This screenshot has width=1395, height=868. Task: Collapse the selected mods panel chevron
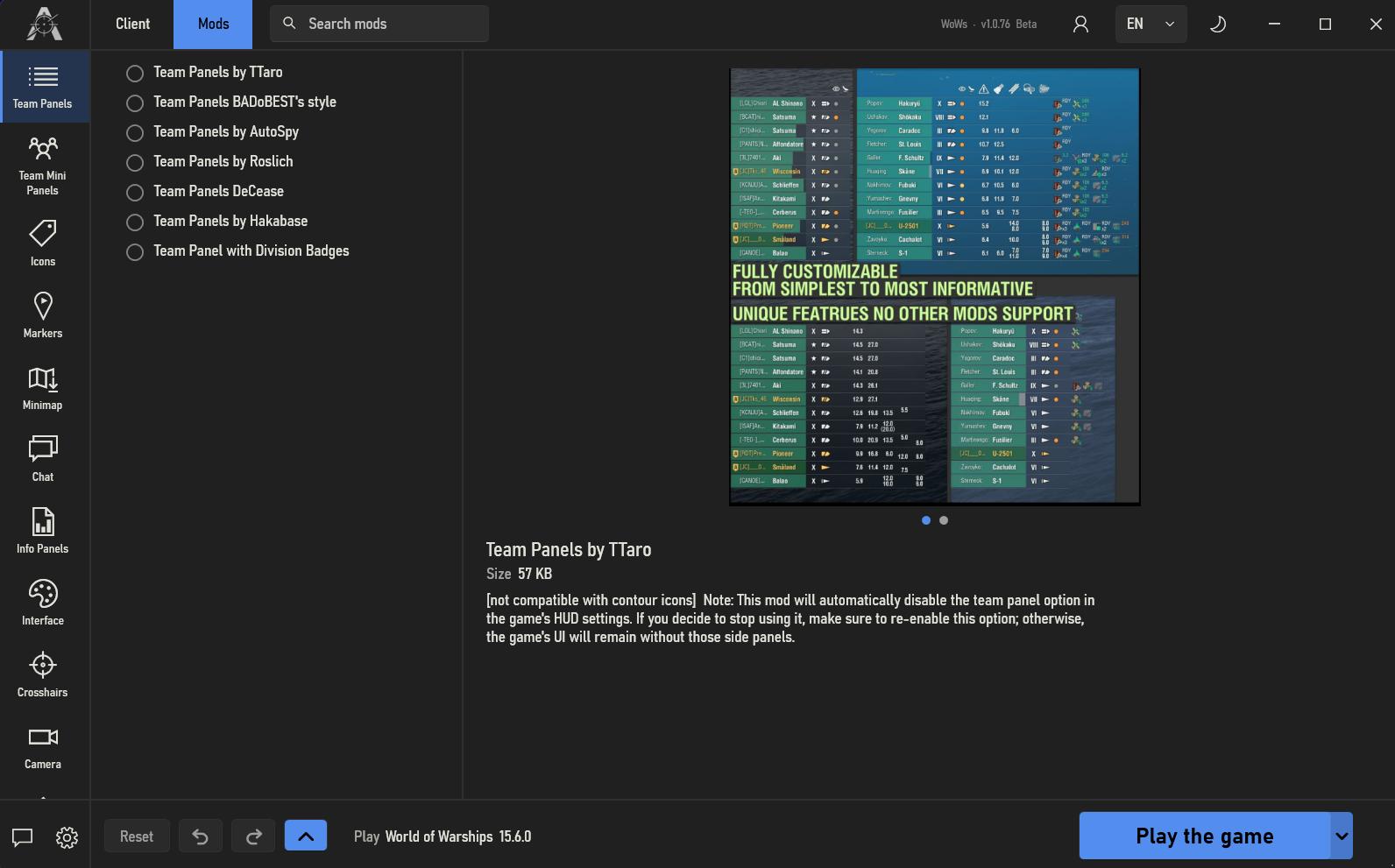306,836
